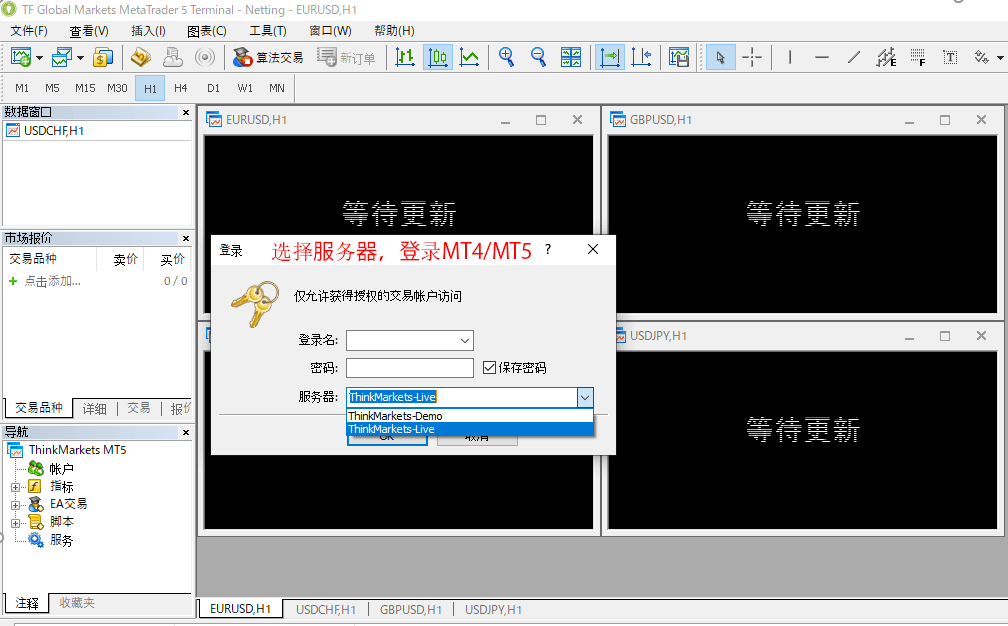Zoom out on the chart

tap(538, 57)
